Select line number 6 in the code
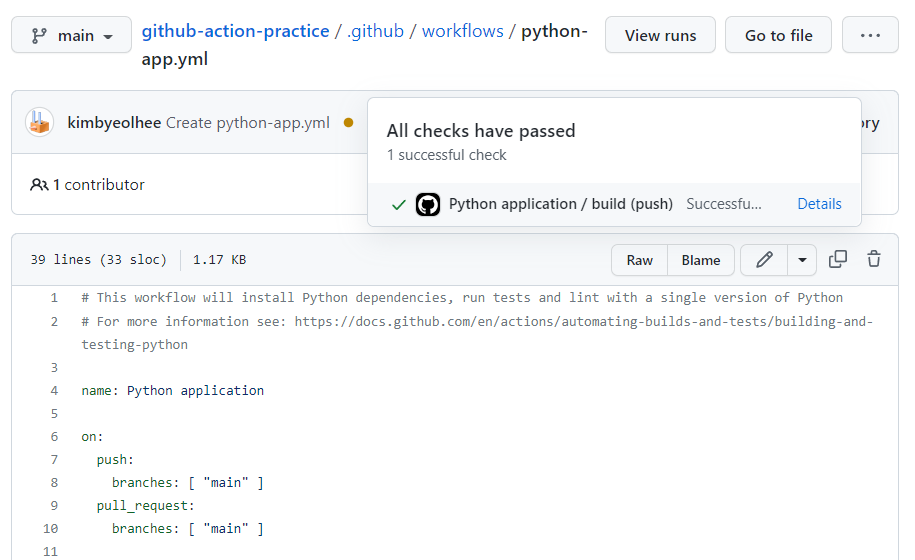Viewport: 915px width, 560px height. [x=55, y=437]
